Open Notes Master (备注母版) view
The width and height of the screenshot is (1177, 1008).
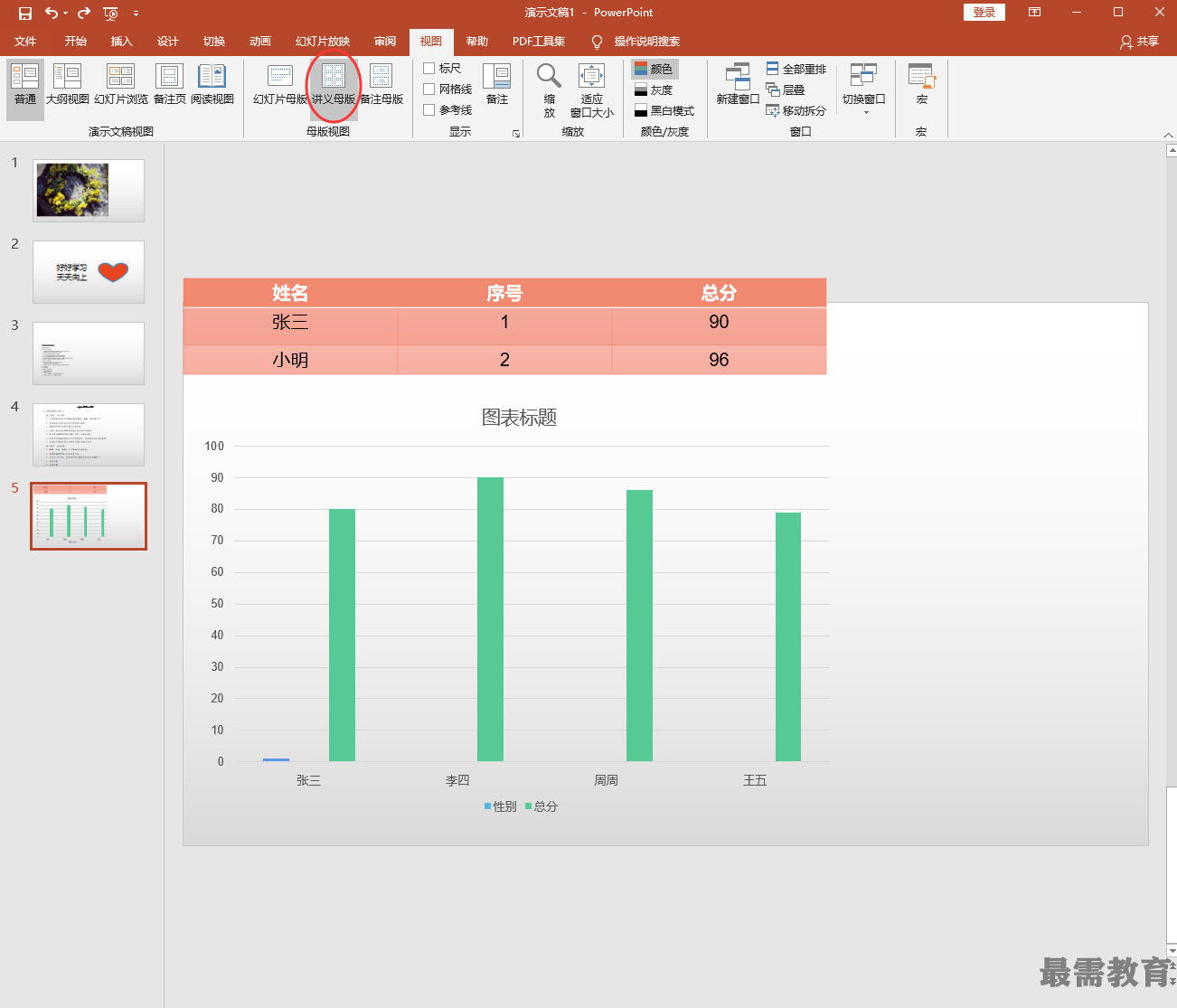coord(381,84)
